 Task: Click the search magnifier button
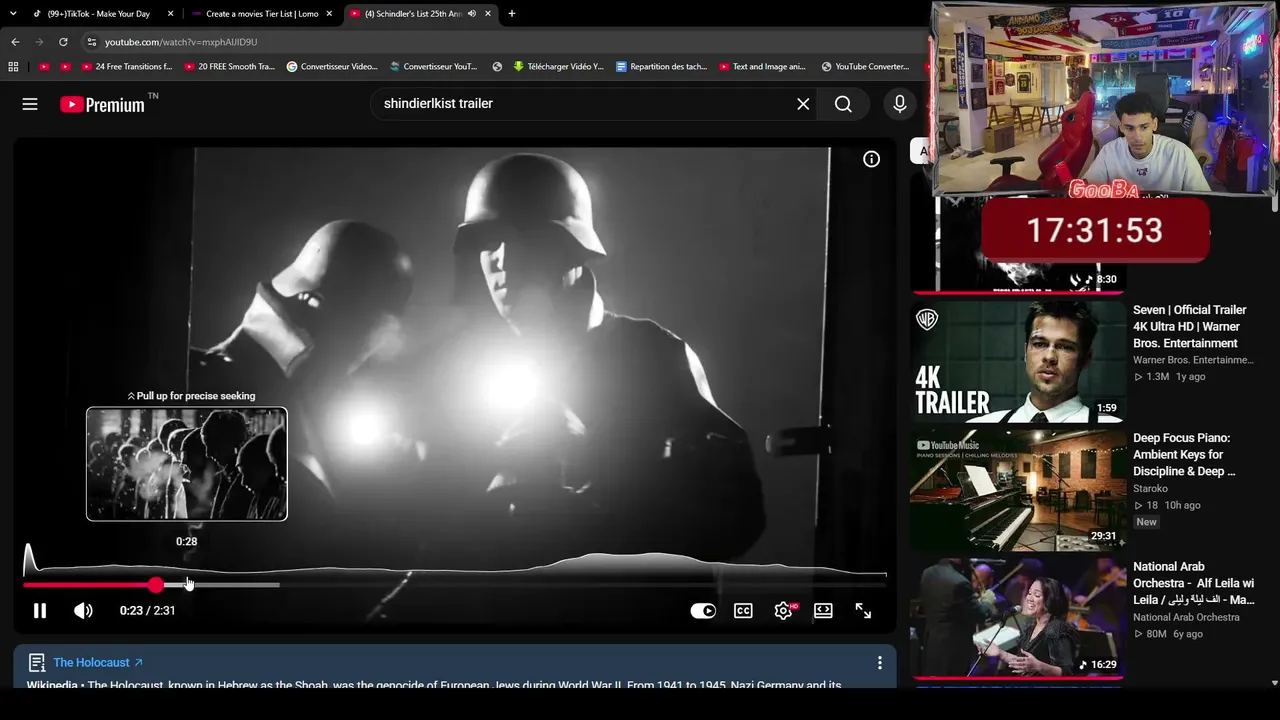(x=843, y=104)
